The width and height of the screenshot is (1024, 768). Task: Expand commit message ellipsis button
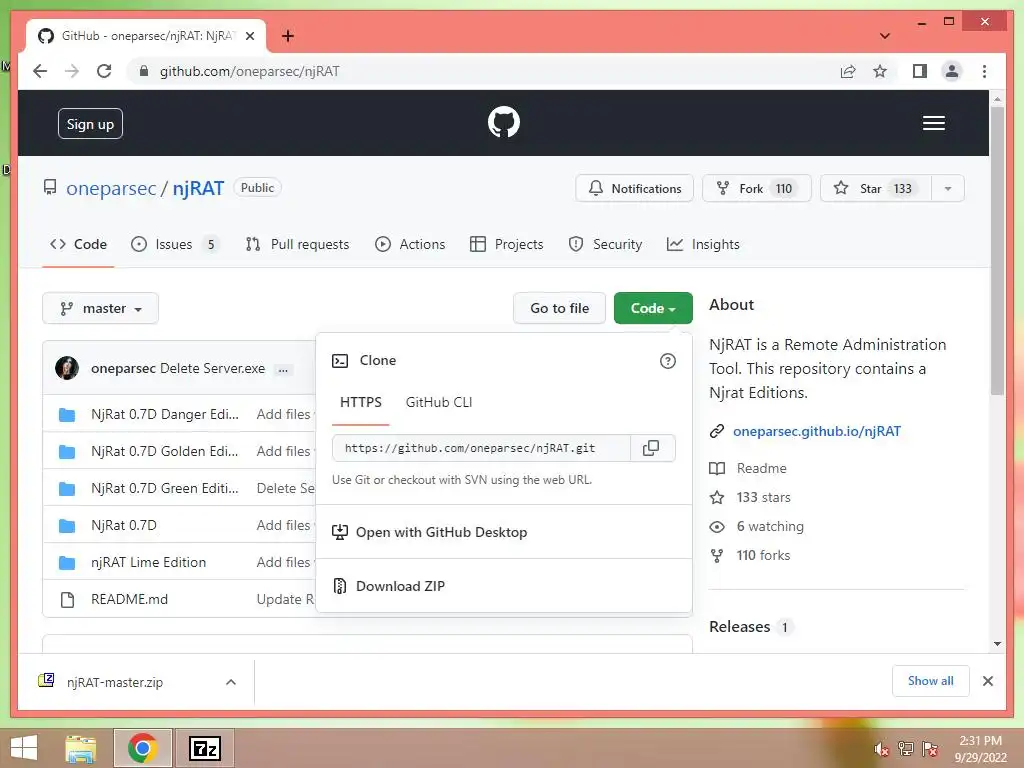283,370
